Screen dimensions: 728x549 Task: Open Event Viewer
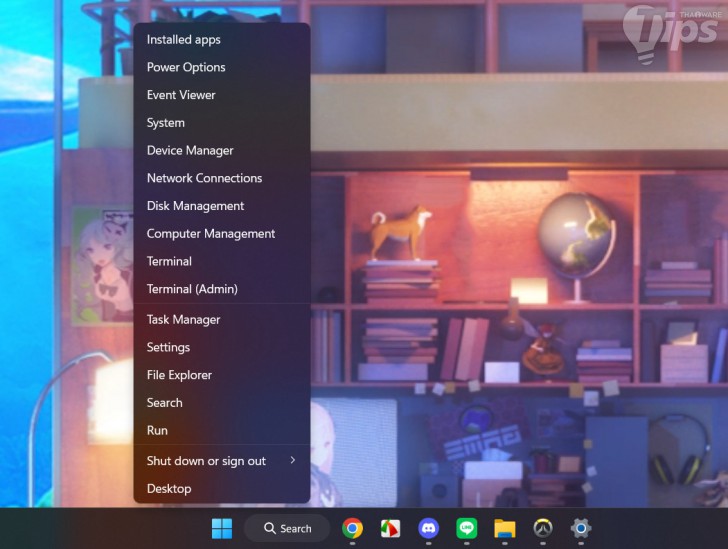tap(222, 95)
